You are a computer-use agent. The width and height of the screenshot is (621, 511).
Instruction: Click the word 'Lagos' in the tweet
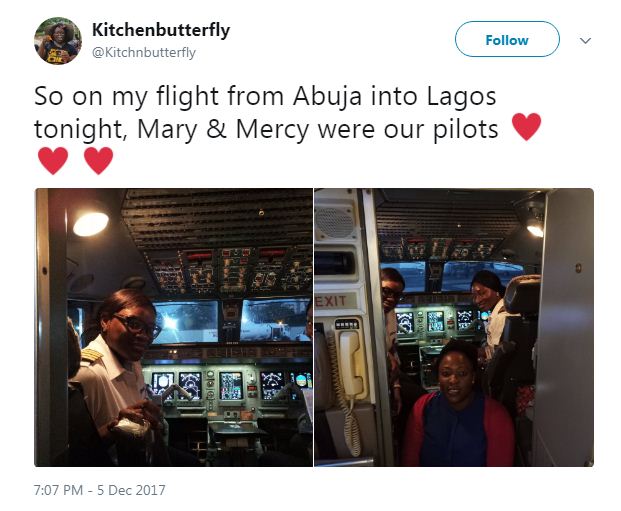(462, 97)
